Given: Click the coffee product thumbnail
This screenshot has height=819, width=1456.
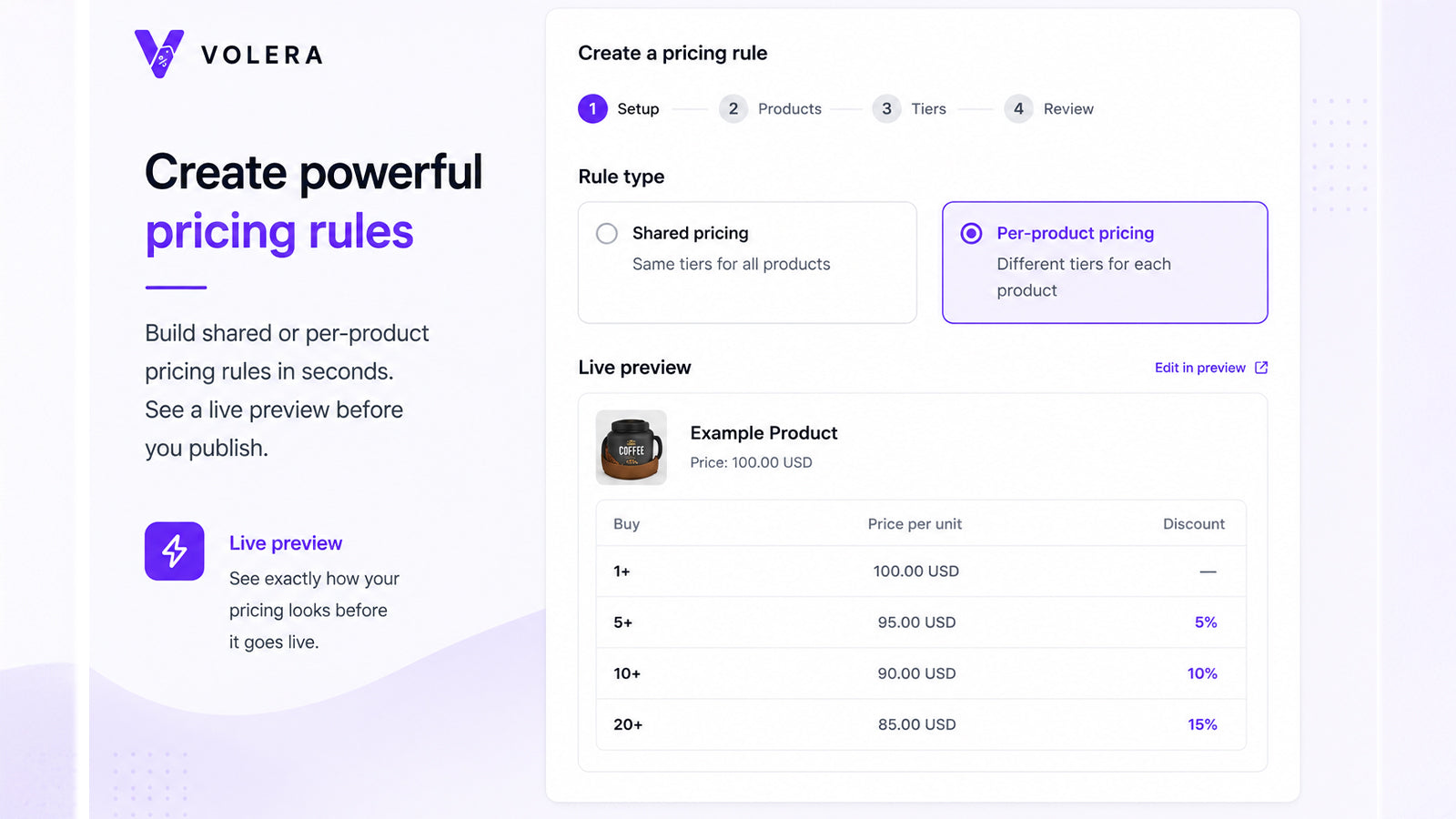Looking at the screenshot, I should coord(631,448).
